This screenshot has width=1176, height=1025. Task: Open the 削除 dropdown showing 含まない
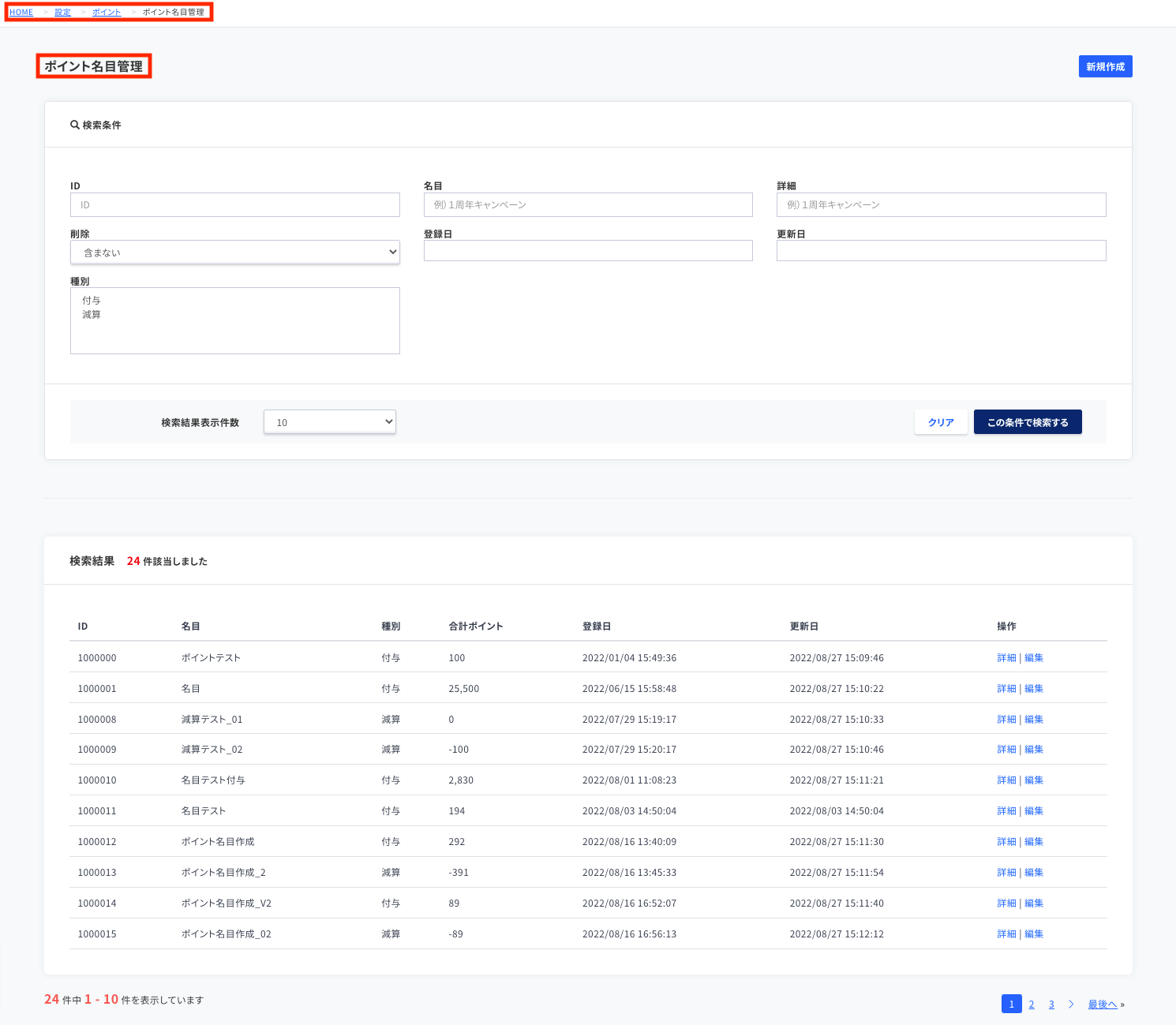tap(235, 253)
